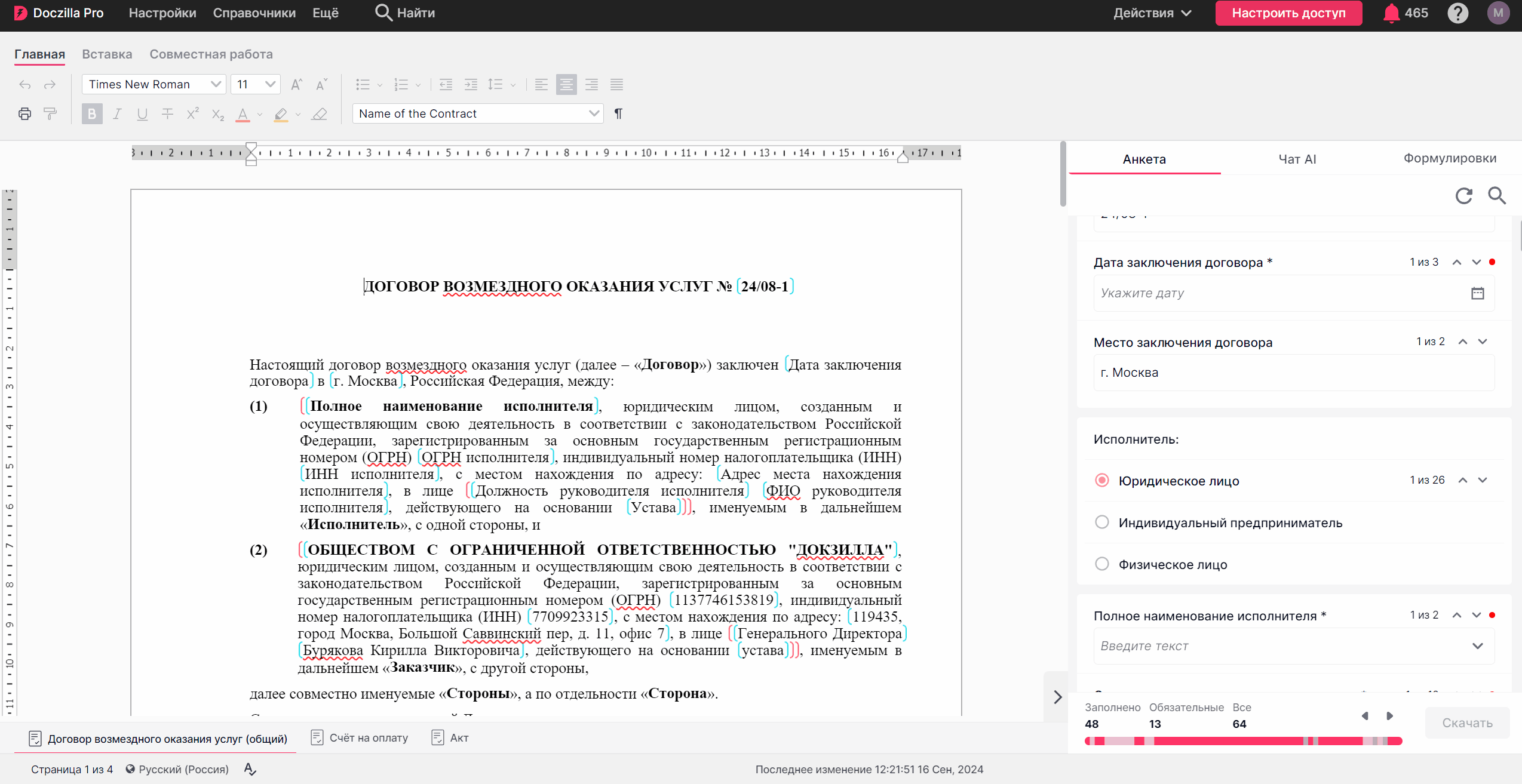Show paragraph marks with pilcrow icon

pyautogui.click(x=618, y=113)
